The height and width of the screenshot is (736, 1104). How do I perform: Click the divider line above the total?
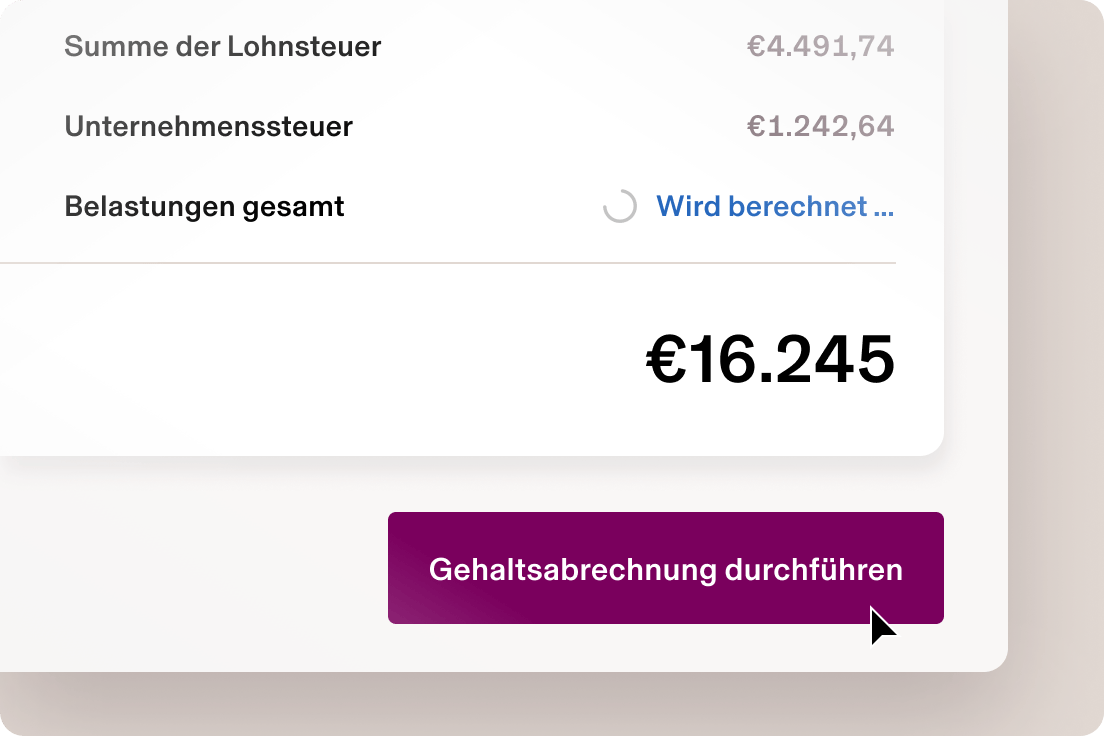450,263
